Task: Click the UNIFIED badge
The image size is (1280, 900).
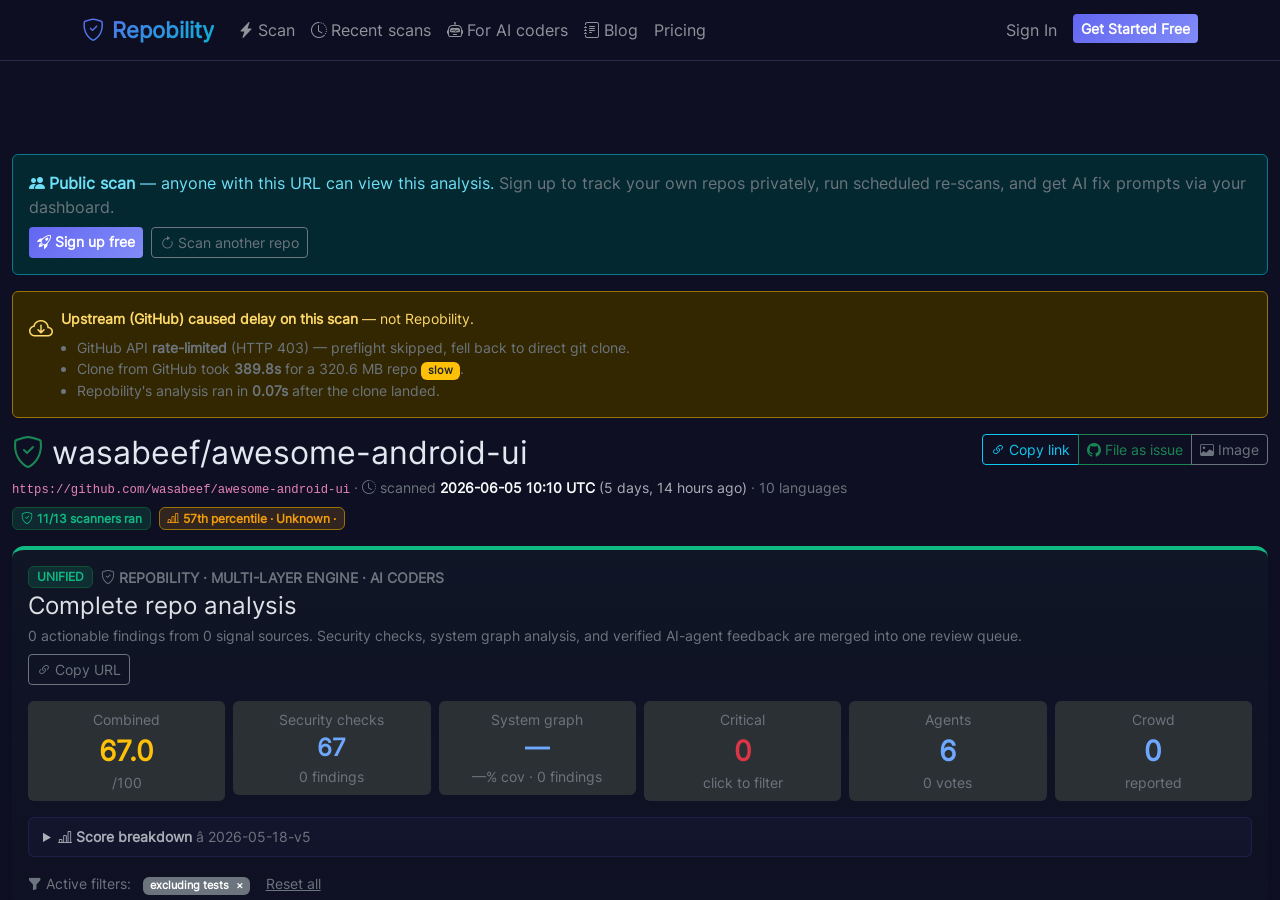Action: pos(60,577)
